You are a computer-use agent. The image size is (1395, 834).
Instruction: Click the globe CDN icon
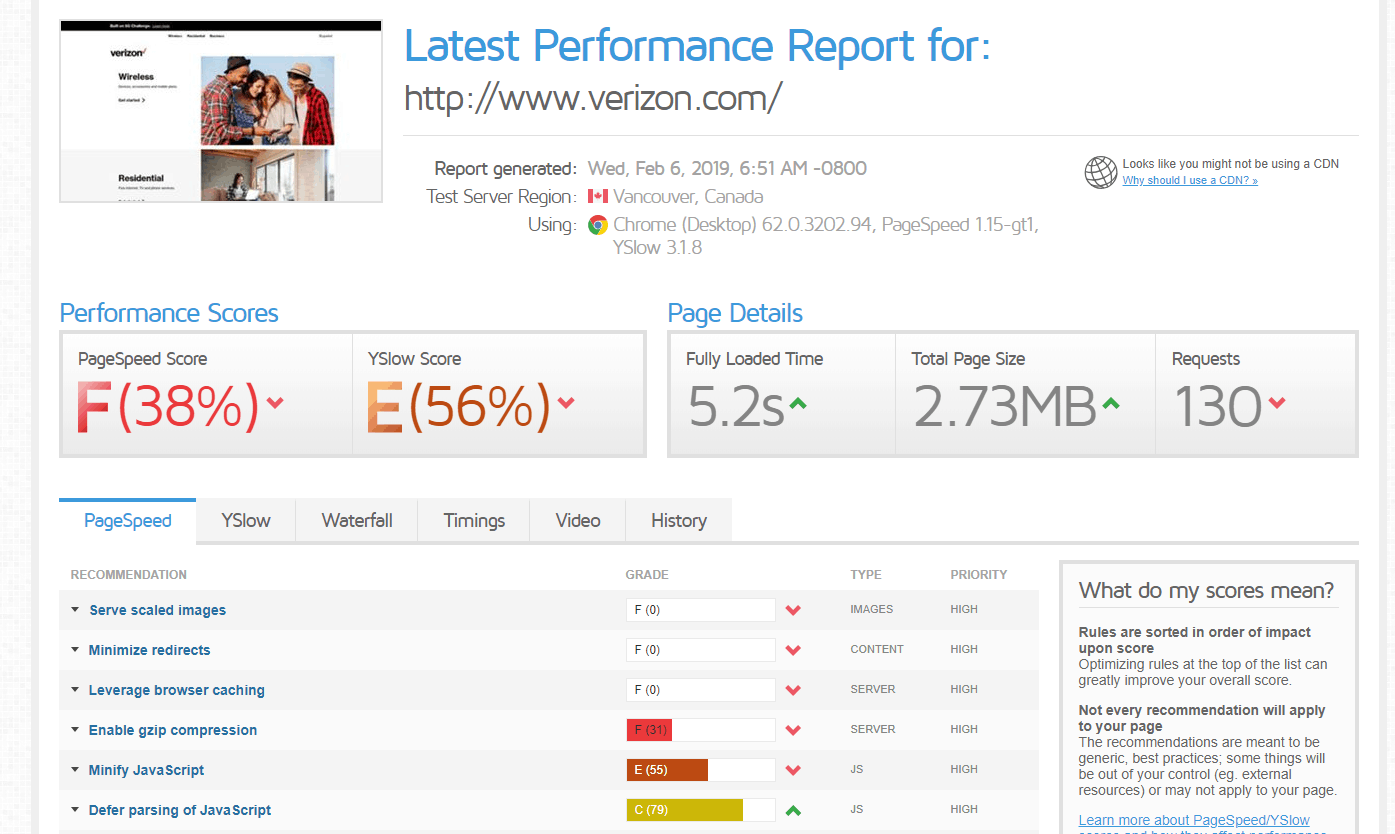(x=1100, y=172)
